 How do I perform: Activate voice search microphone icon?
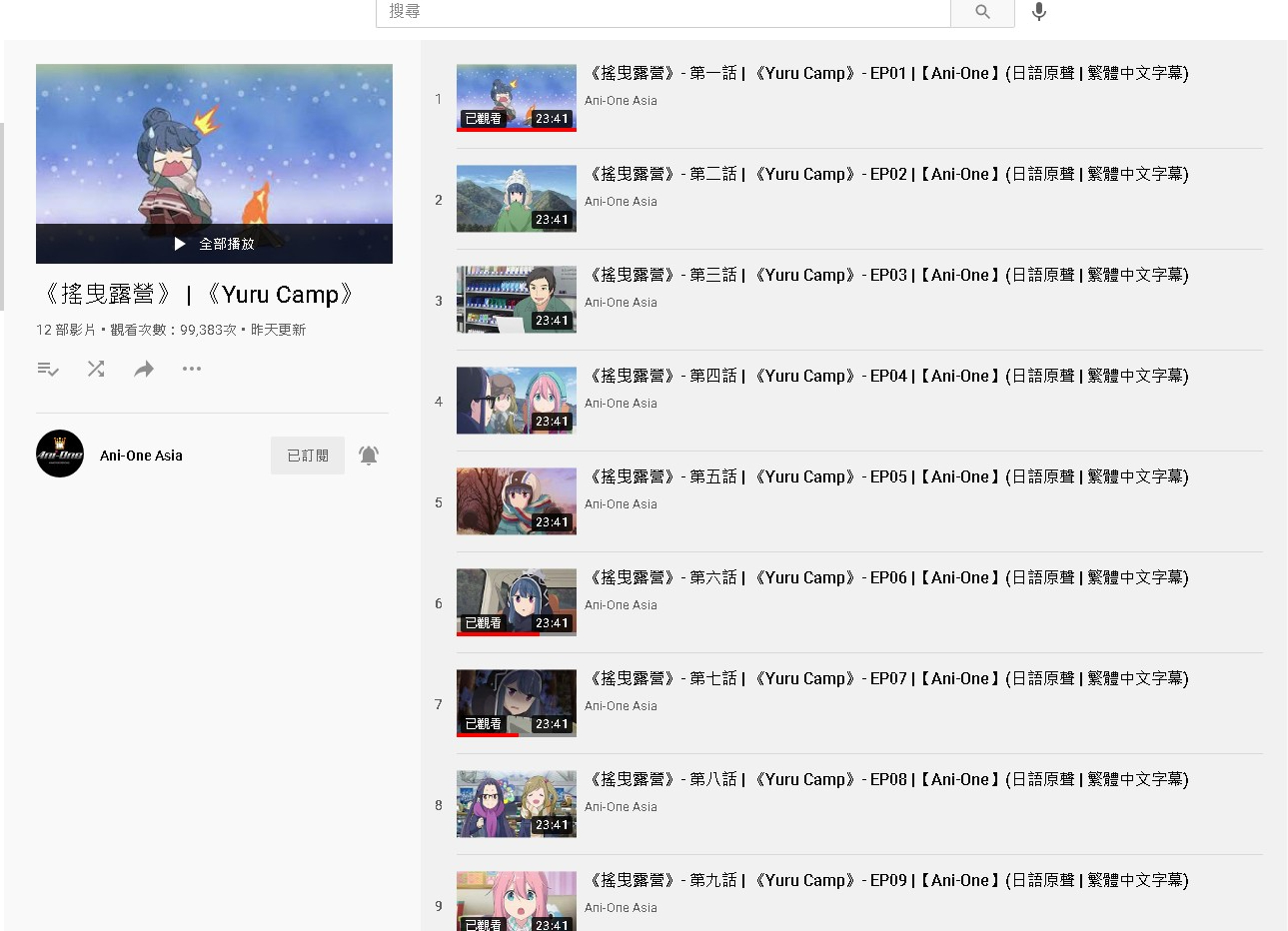1039,12
